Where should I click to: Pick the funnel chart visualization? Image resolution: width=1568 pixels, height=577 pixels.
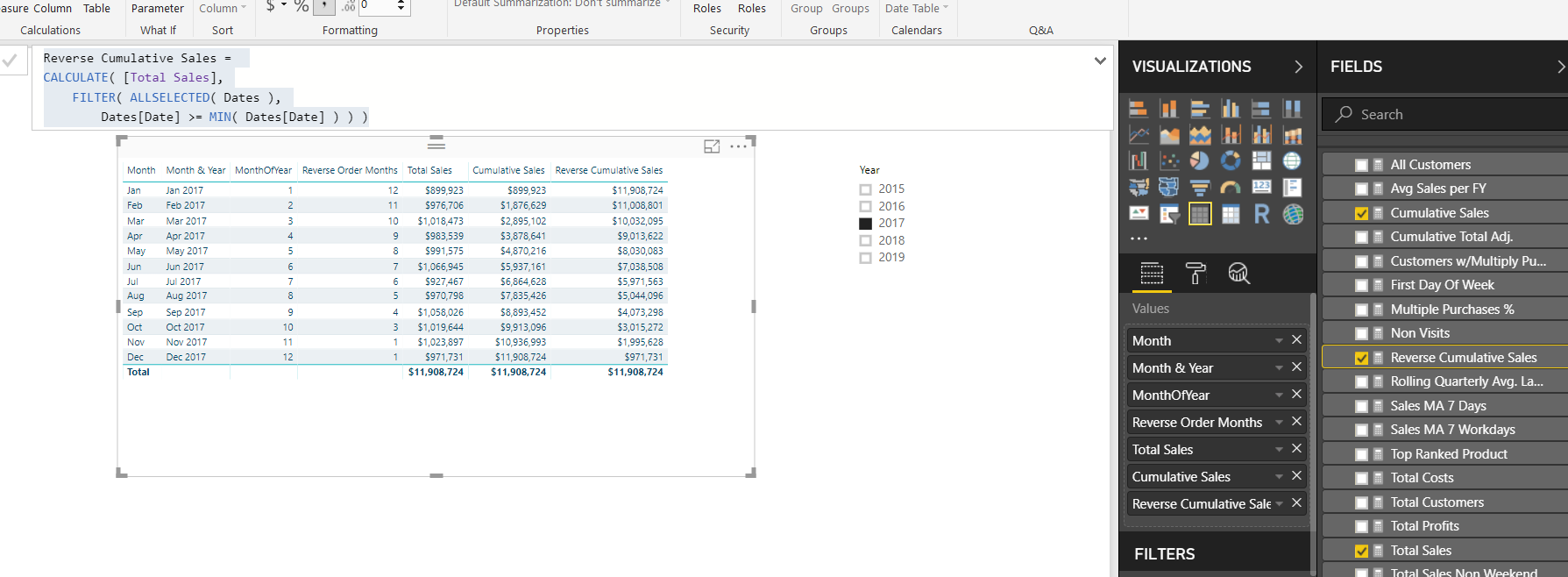pos(1199,188)
